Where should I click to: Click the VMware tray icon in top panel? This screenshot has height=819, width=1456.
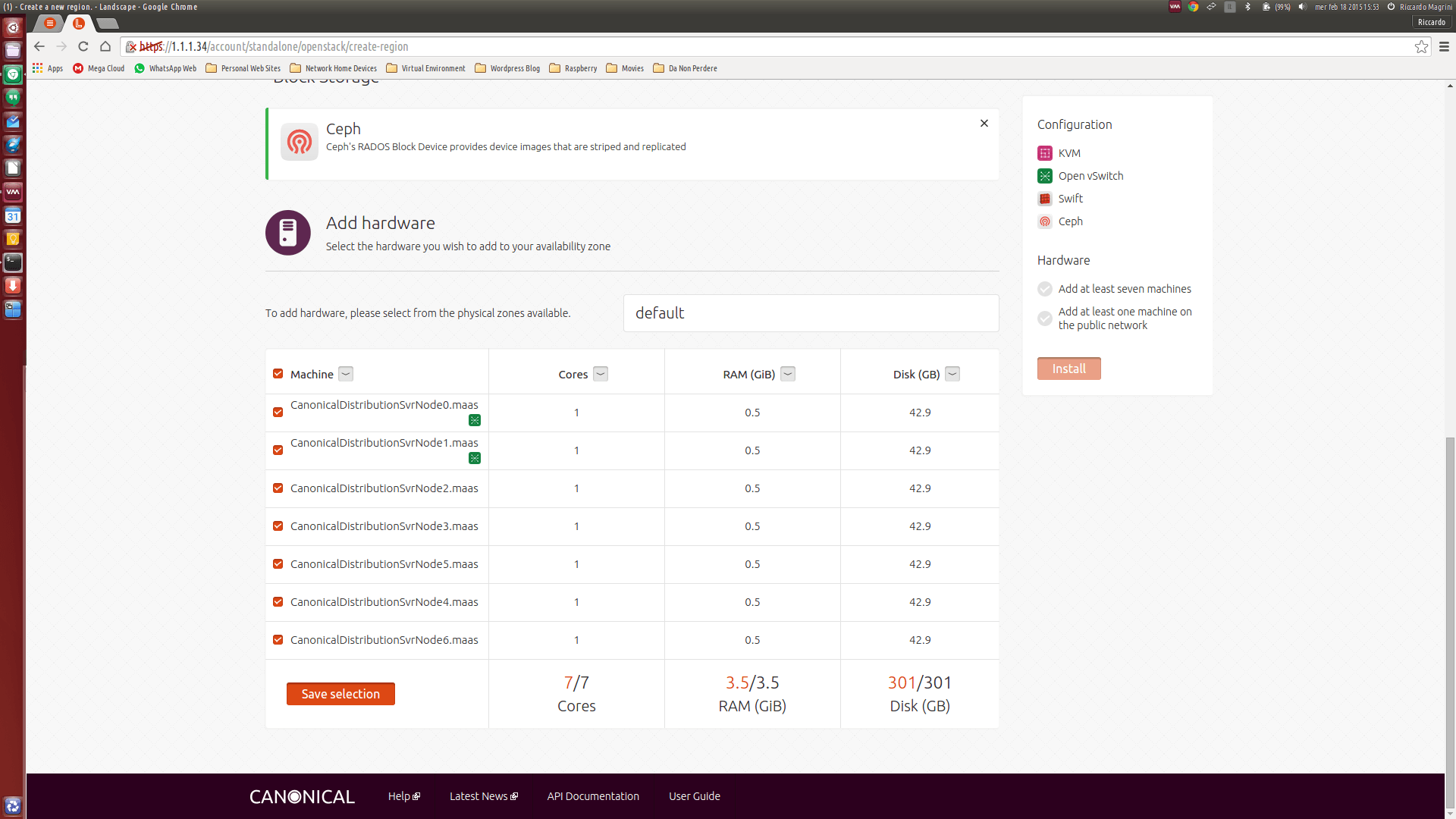[x=1175, y=7]
